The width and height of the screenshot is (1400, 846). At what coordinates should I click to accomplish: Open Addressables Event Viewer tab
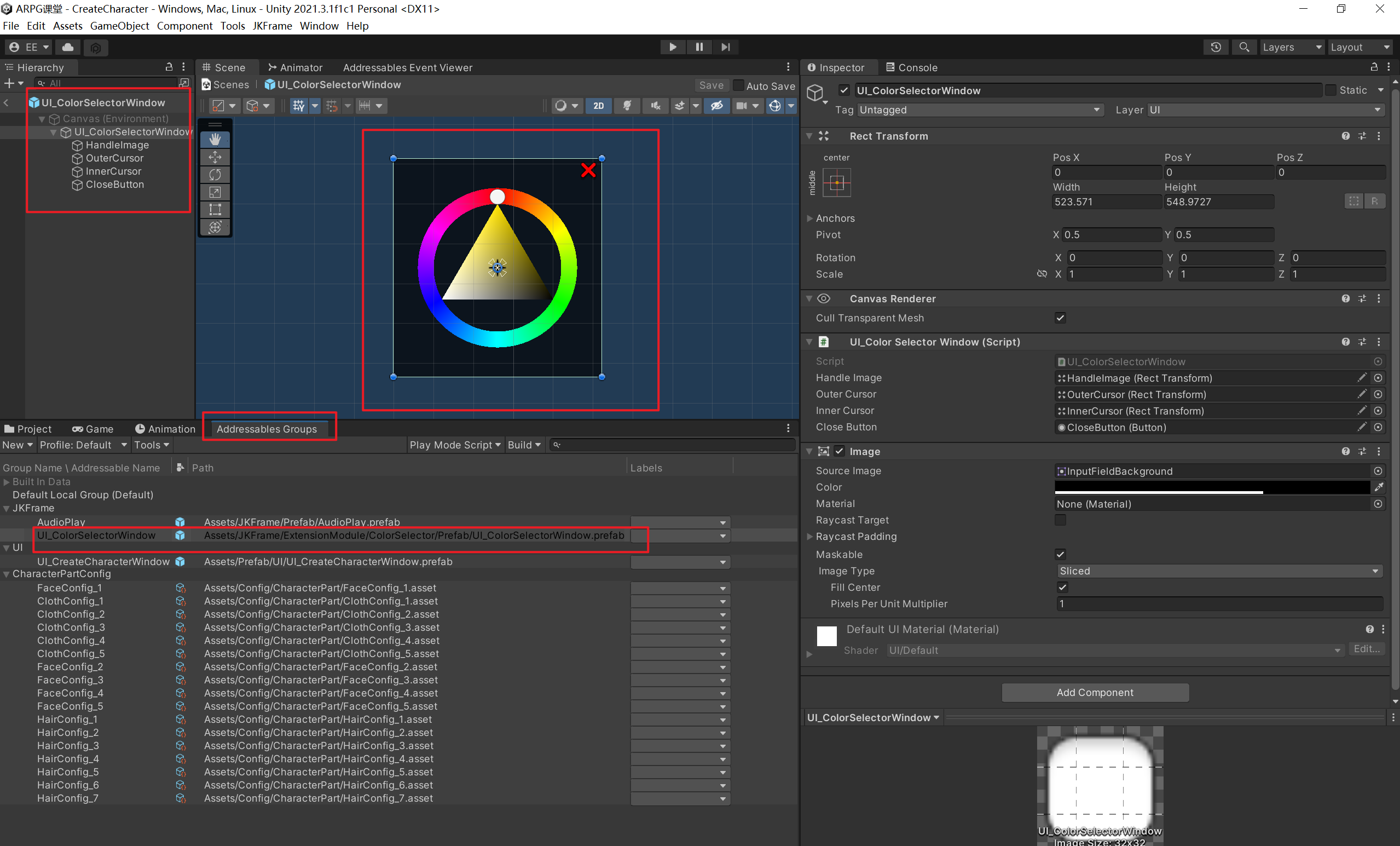[x=407, y=68]
